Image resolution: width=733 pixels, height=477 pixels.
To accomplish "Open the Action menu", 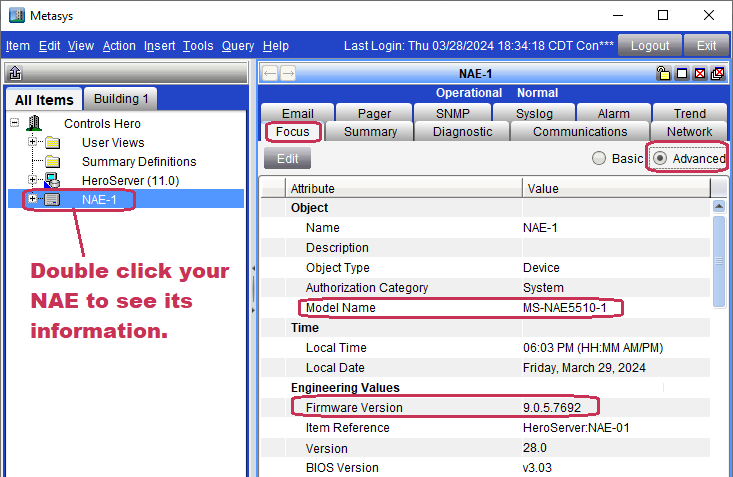I will 119,46.
